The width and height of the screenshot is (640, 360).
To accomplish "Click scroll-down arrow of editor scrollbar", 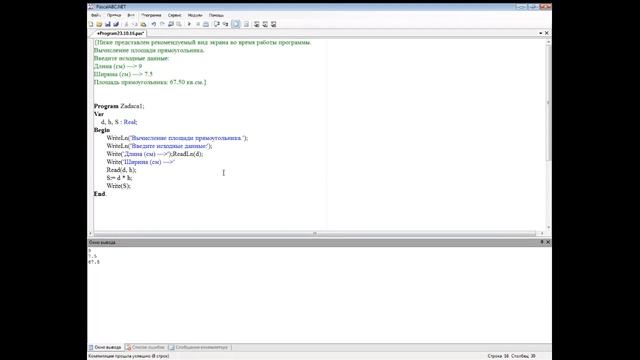I will click(548, 227).
